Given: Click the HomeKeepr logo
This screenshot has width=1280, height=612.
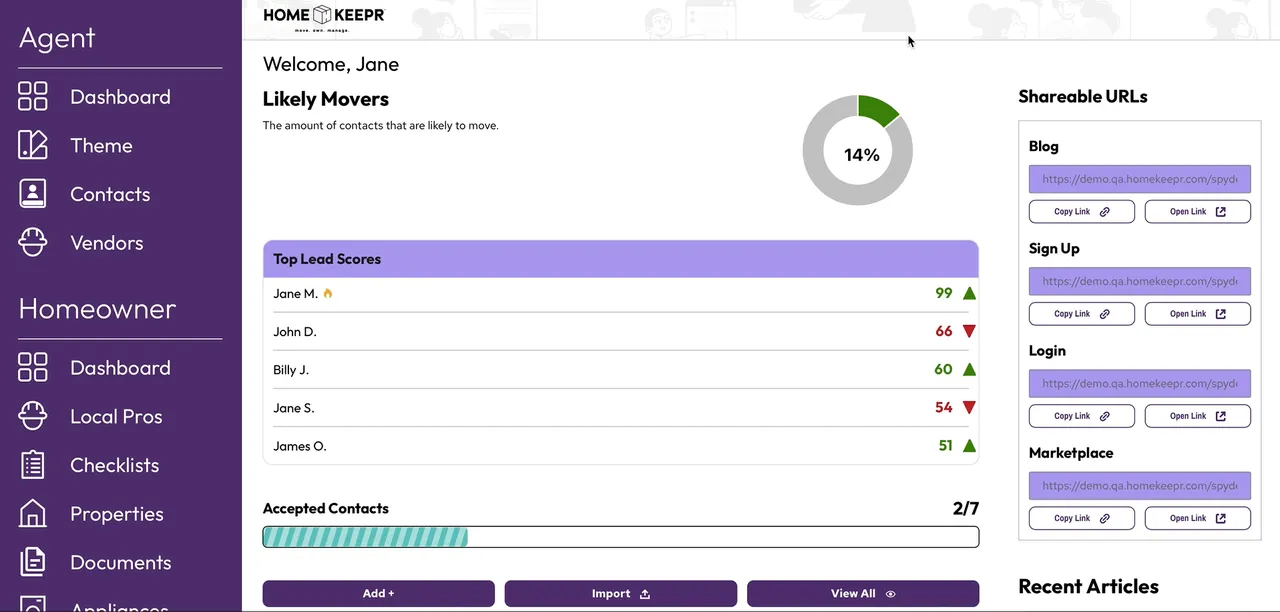Looking at the screenshot, I should pyautogui.click(x=324, y=16).
